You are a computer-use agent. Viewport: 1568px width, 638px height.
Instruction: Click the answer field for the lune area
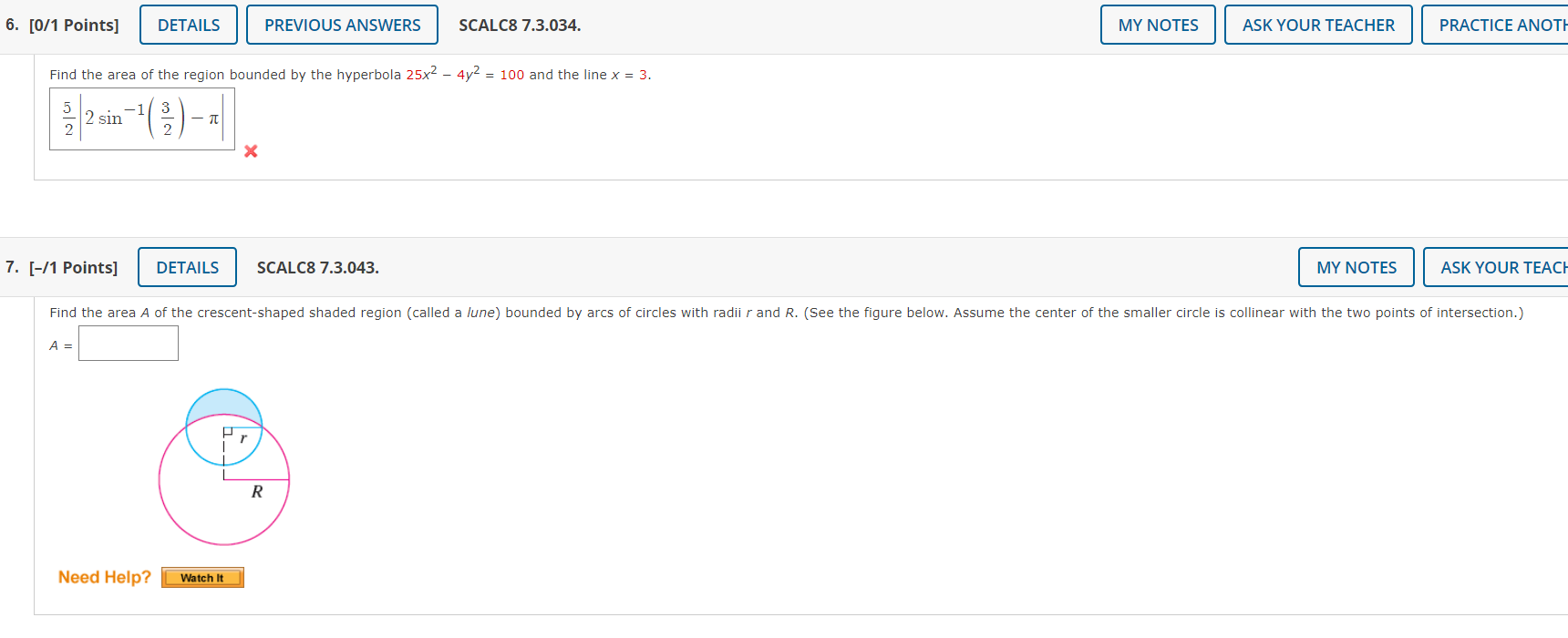click(x=128, y=343)
